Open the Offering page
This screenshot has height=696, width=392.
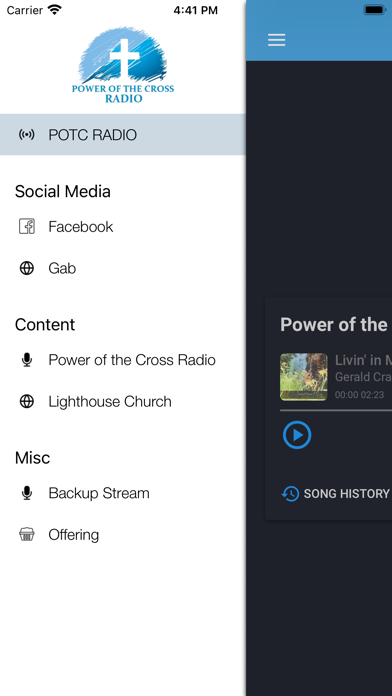[x=123, y=534]
